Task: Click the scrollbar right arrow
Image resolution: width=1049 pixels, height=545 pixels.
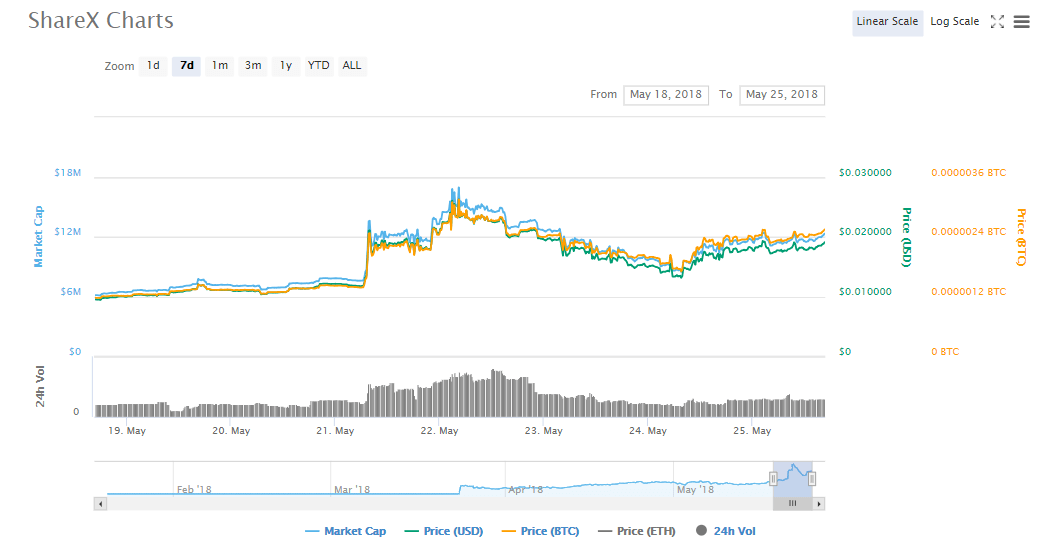Action: tap(819, 504)
